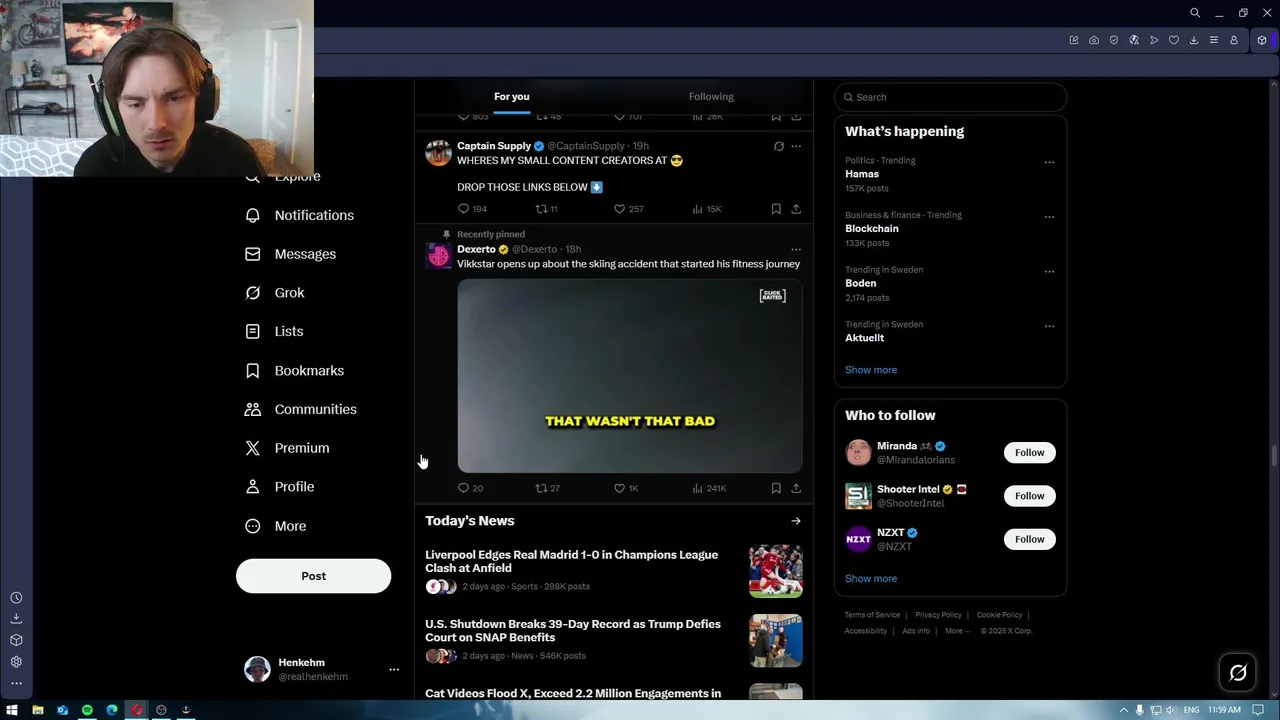Open U.S. Shutdown Breaks 39-Day Record story
This screenshot has width=1280, height=720.
(613, 640)
